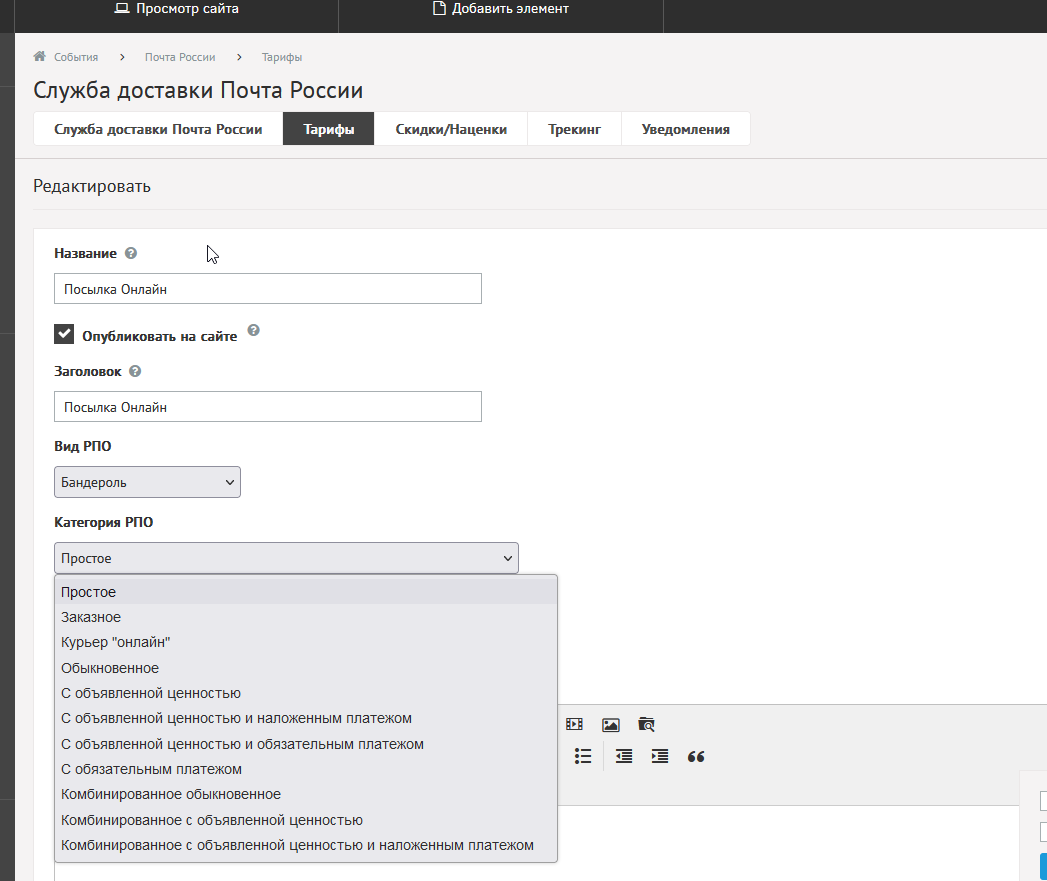Viewport: 1047px width, 881px height.
Task: Click the Категория РПО label
Action: pos(103,522)
